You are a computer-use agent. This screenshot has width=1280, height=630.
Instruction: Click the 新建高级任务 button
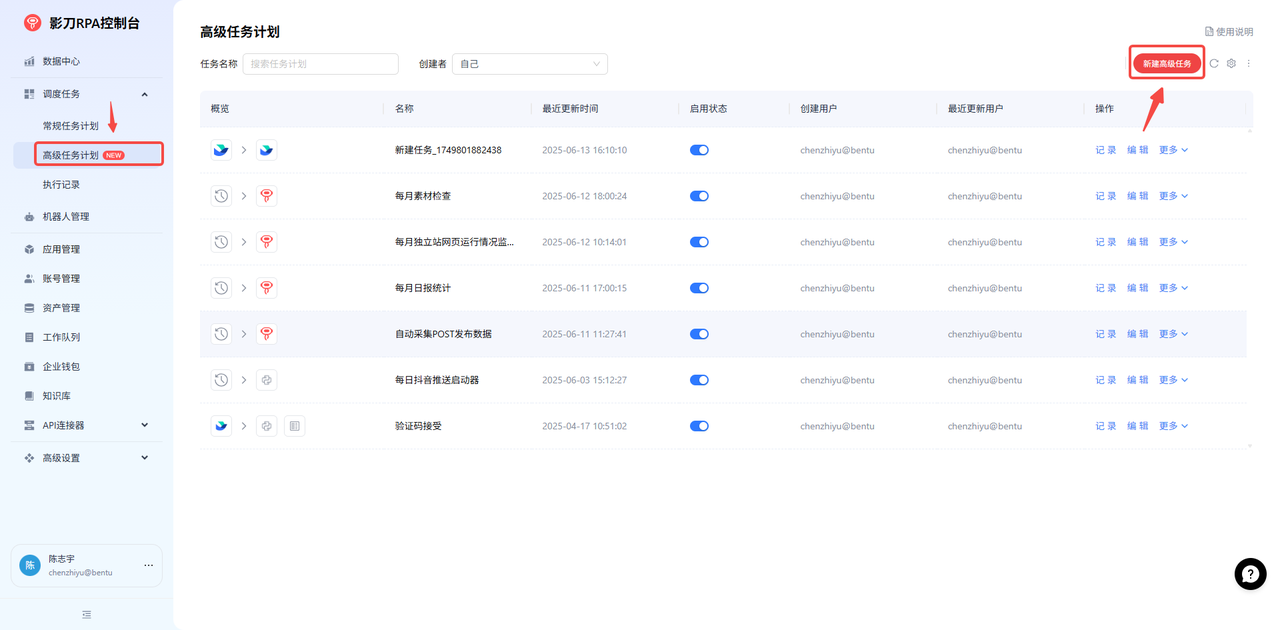pyautogui.click(x=1167, y=64)
